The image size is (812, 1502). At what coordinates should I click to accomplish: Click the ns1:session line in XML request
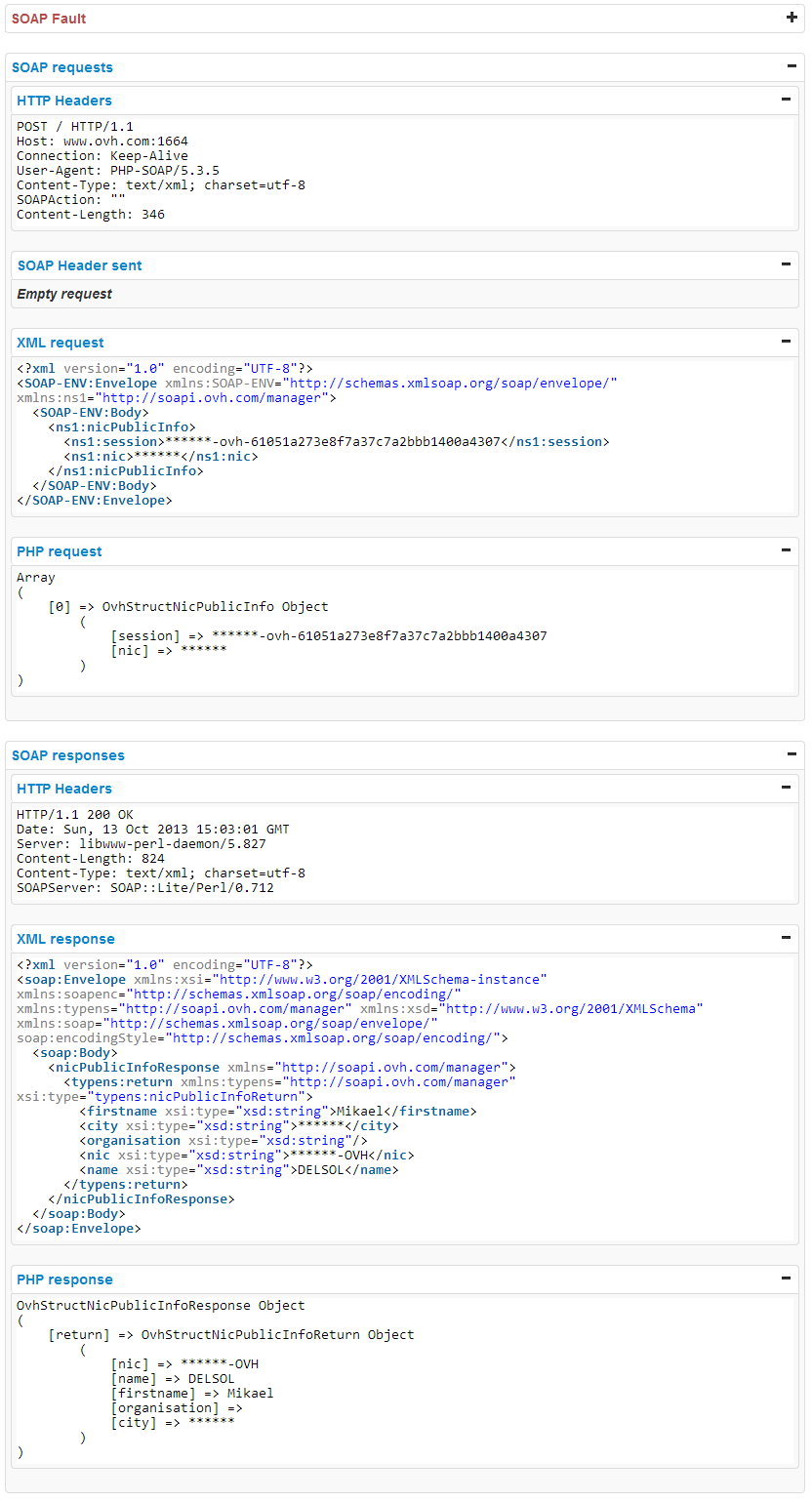click(337, 442)
